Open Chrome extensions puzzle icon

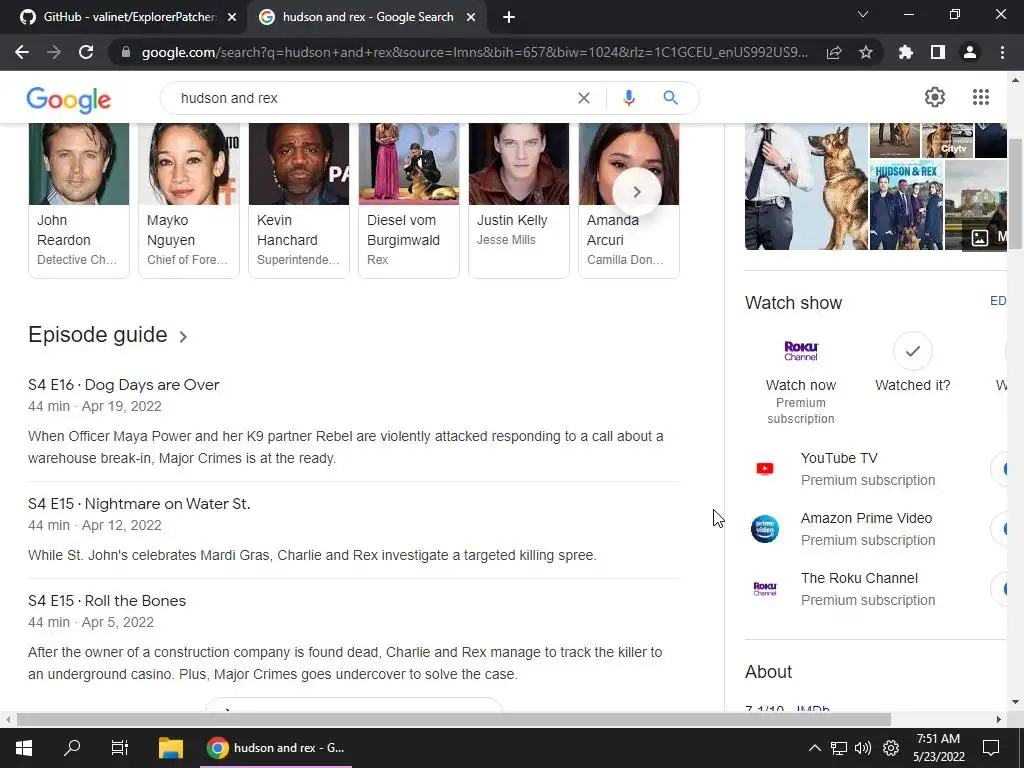[906, 52]
